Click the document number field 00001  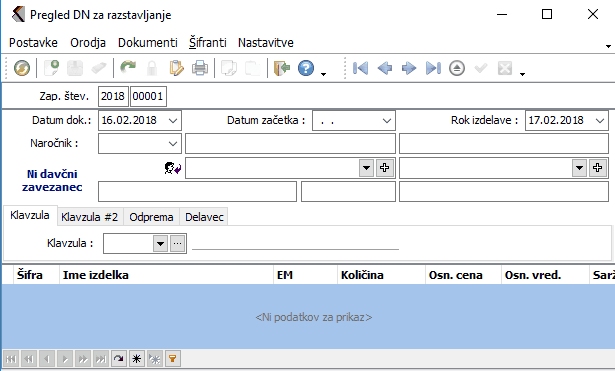coord(148,96)
